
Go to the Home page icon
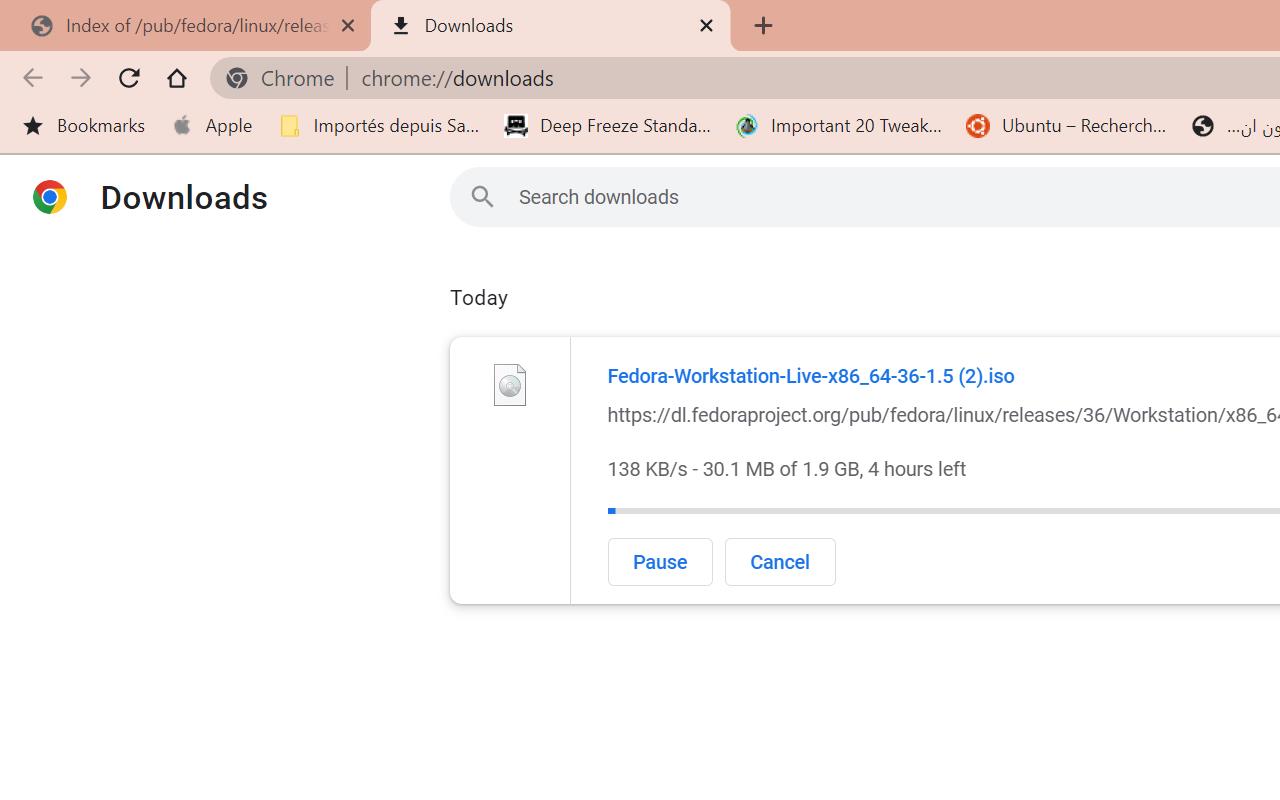click(x=177, y=78)
